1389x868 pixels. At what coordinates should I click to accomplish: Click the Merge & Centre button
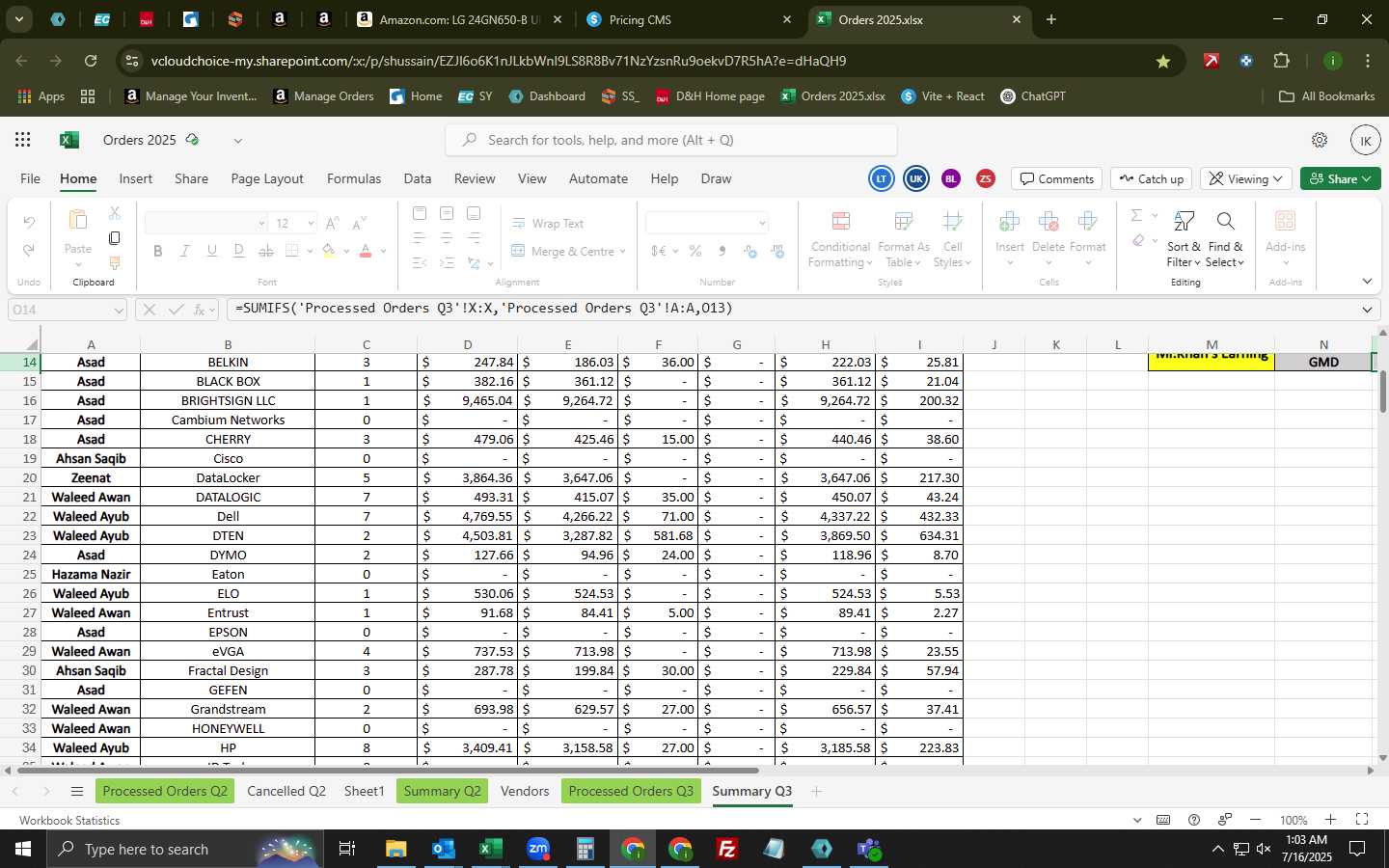(x=568, y=251)
